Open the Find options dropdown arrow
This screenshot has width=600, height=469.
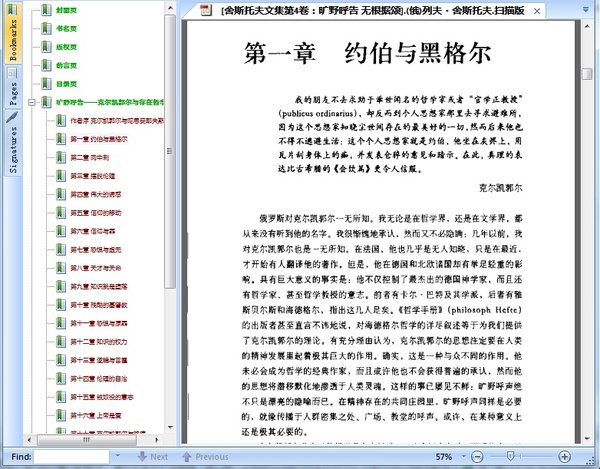pyautogui.click(x=117, y=456)
